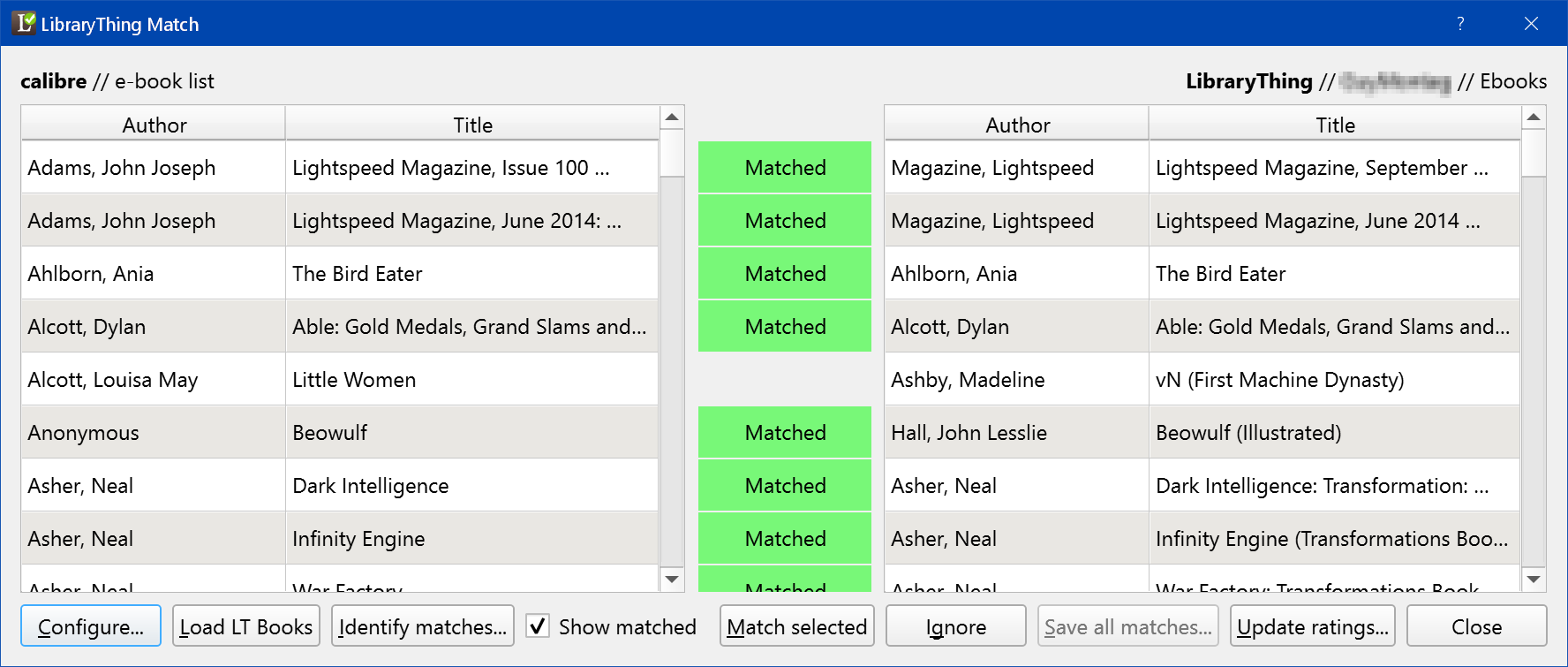Open Update ratings dialog
Screen dimensions: 1568x667
pos(1312,626)
